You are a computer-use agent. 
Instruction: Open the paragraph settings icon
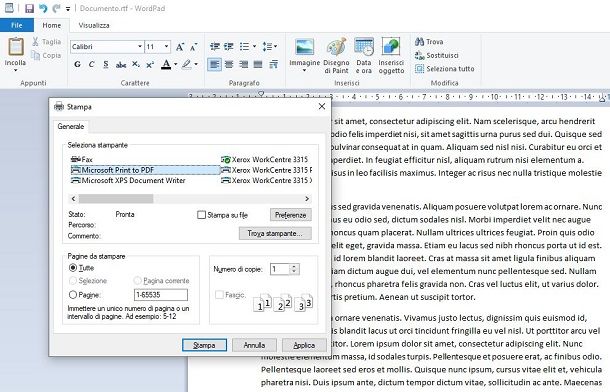[x=273, y=64]
